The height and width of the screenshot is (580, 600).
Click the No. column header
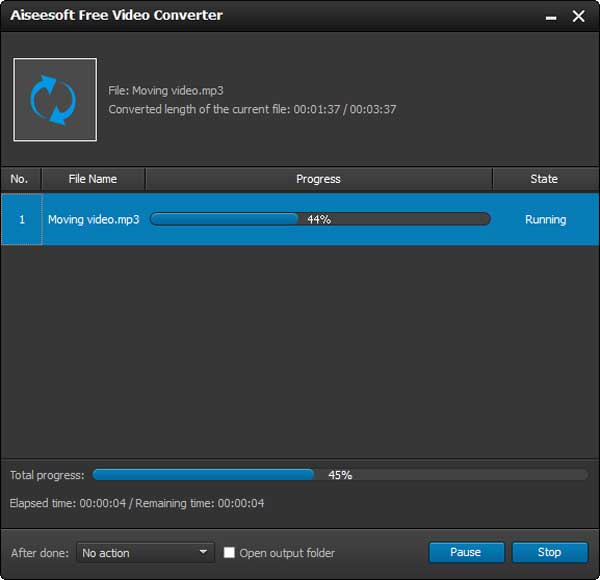tap(20, 179)
